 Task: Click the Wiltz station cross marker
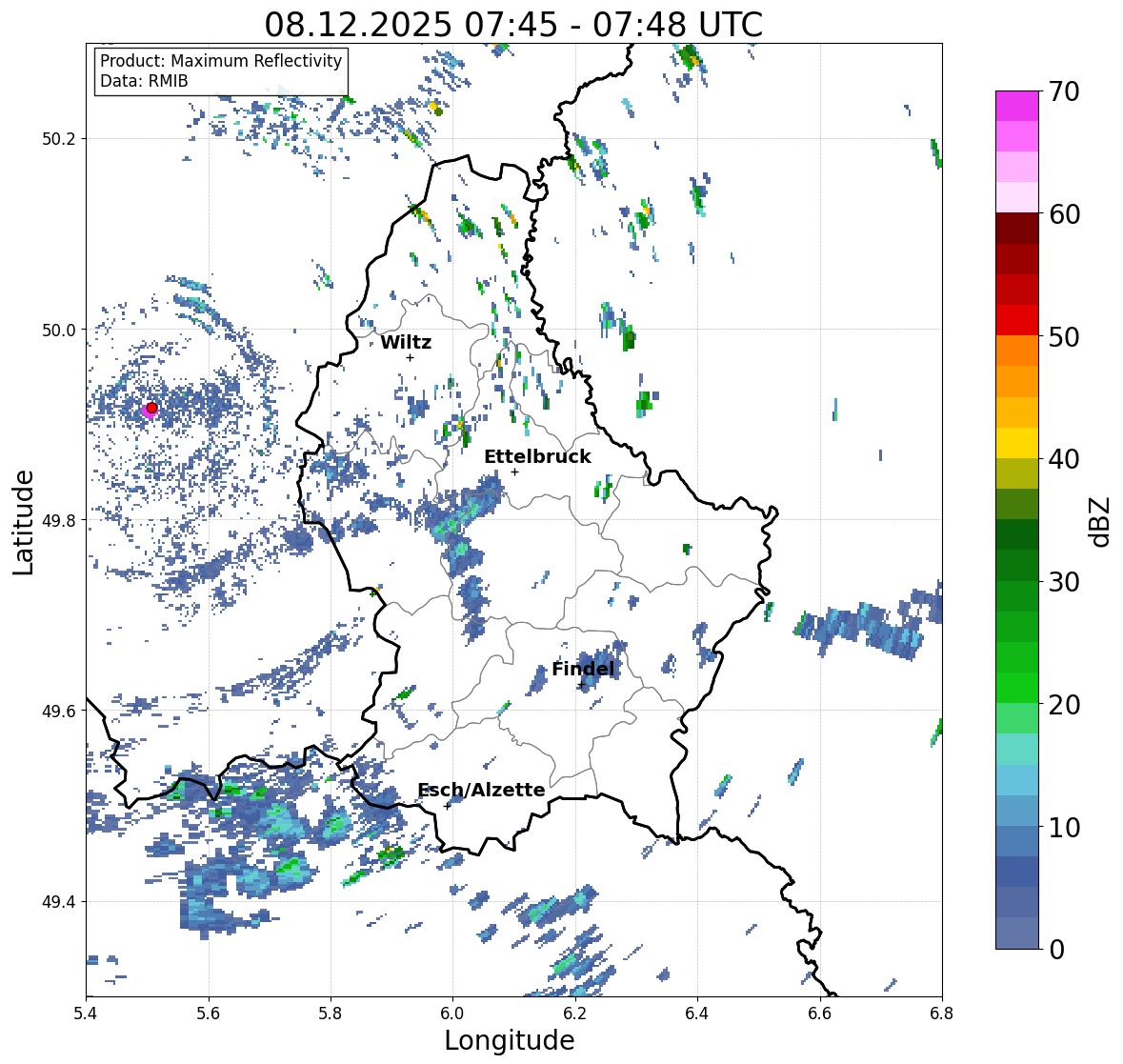410,357
